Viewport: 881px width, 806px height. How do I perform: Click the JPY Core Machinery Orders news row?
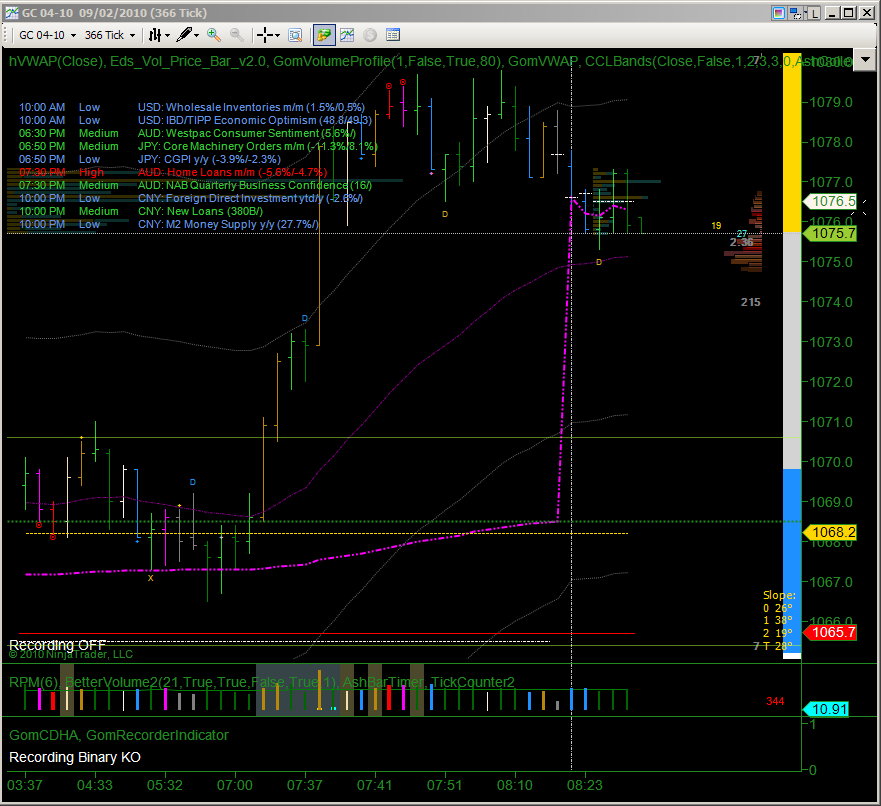coord(198,146)
